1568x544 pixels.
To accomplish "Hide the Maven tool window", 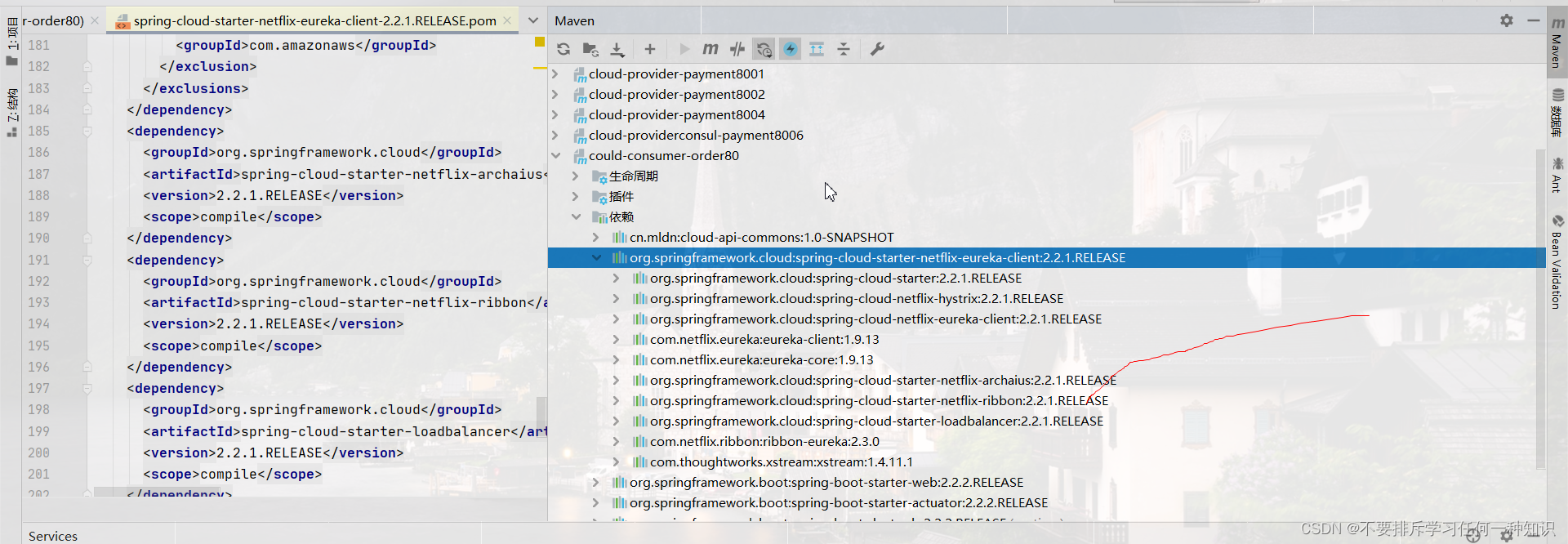I will click(x=1533, y=20).
